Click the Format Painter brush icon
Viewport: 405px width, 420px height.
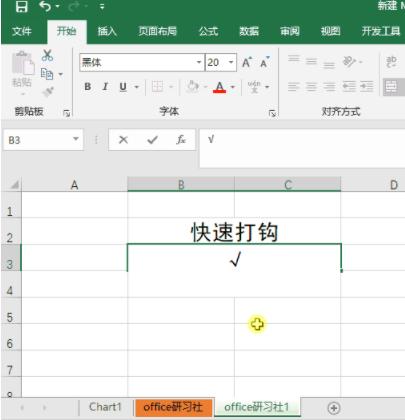[x=48, y=91]
